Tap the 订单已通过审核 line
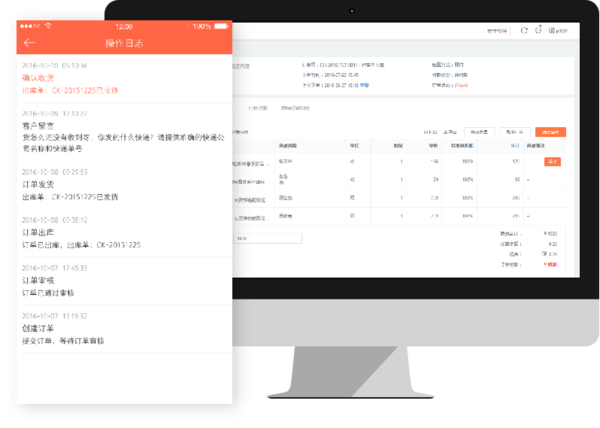Viewport: 600px width, 428px height. click(x=48, y=293)
